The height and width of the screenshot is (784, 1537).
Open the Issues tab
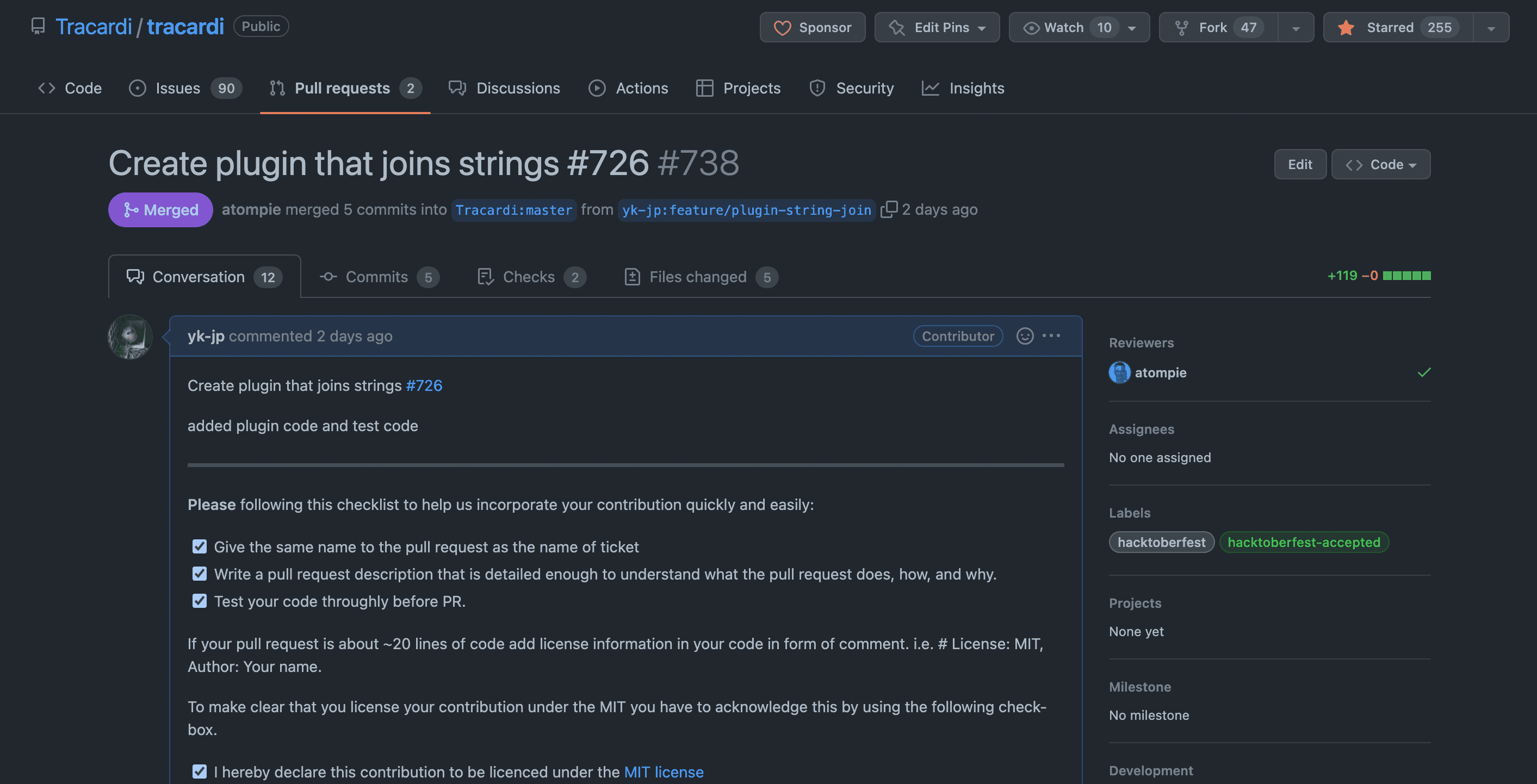coord(185,88)
